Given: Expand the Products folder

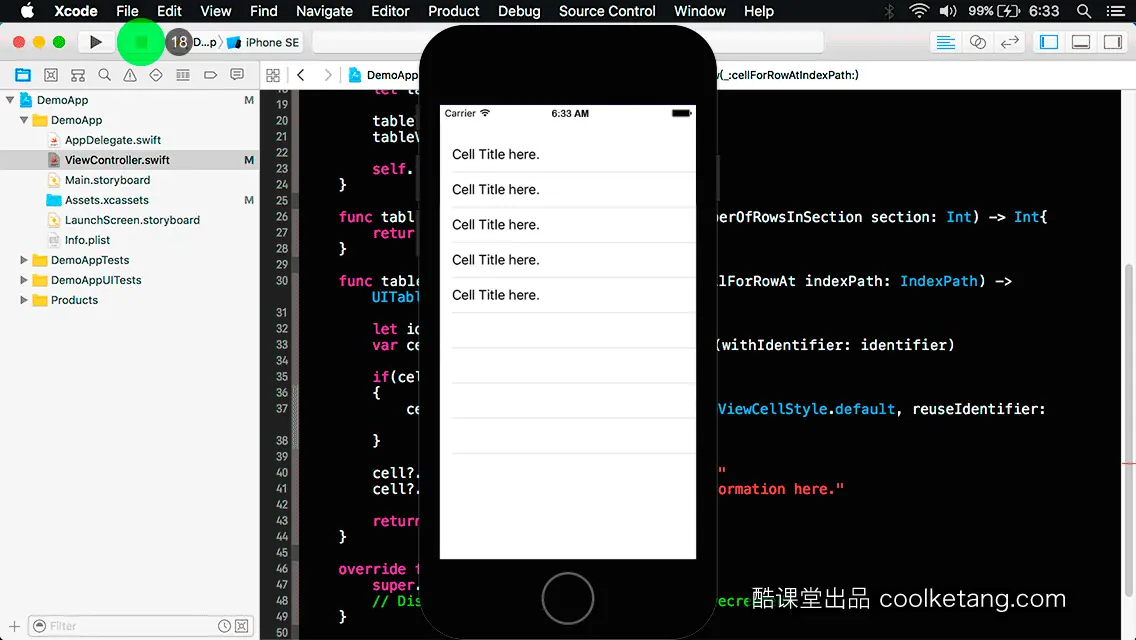Looking at the screenshot, I should [x=24, y=300].
